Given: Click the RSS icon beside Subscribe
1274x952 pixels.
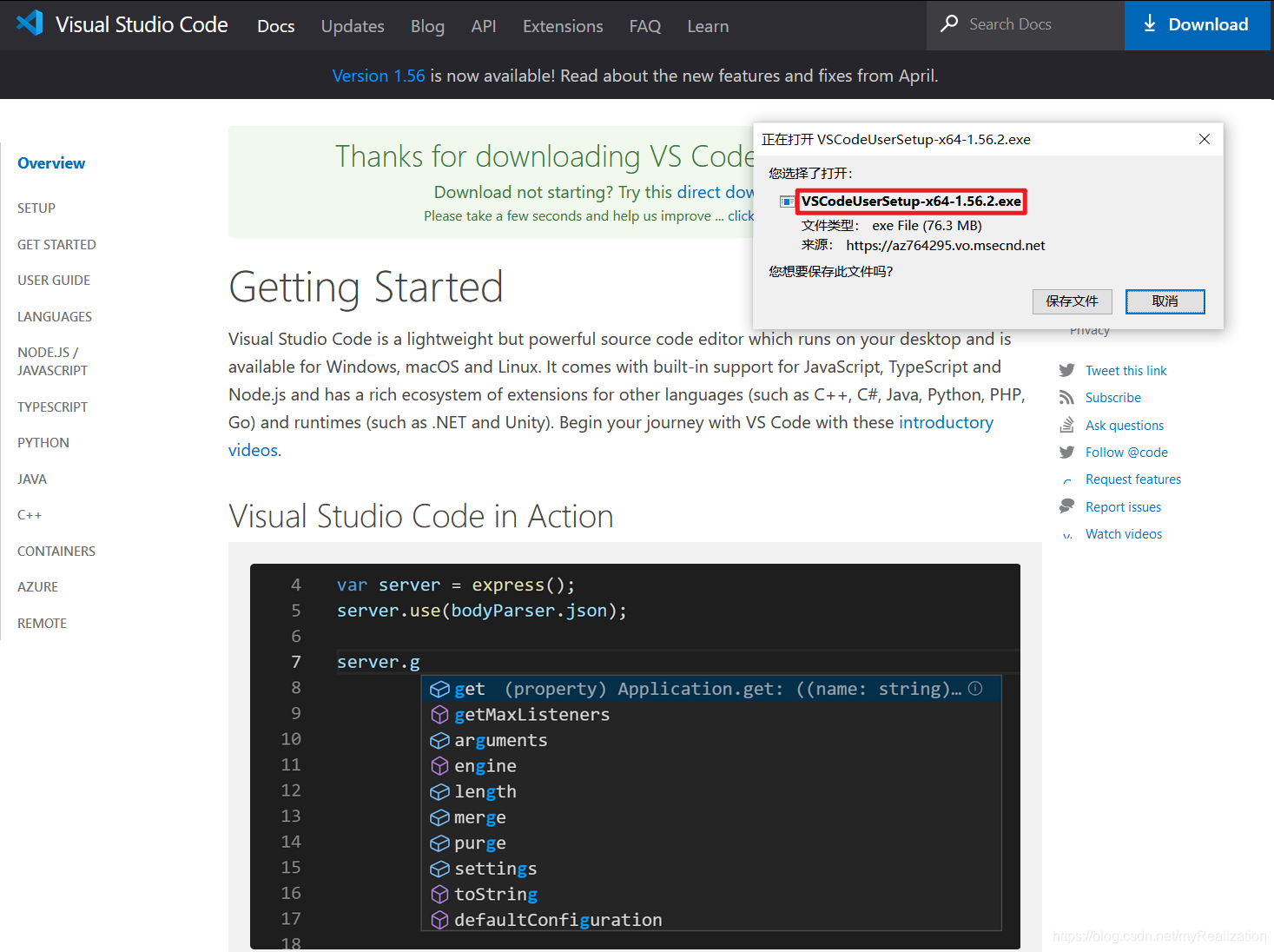Looking at the screenshot, I should pos(1066,398).
